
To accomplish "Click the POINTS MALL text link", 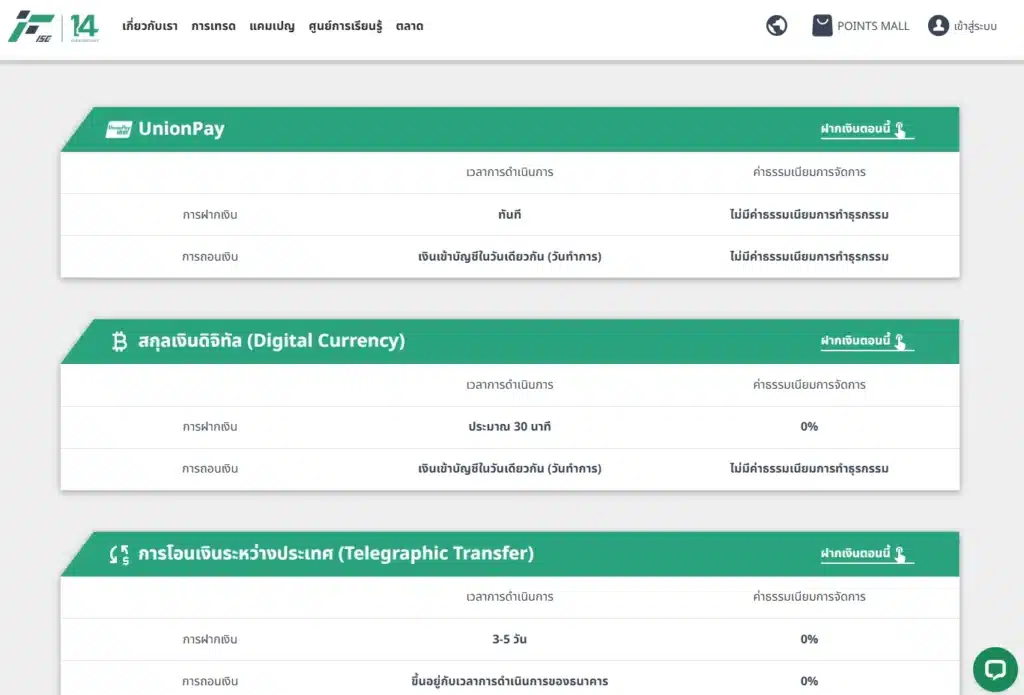I will (x=873, y=26).
